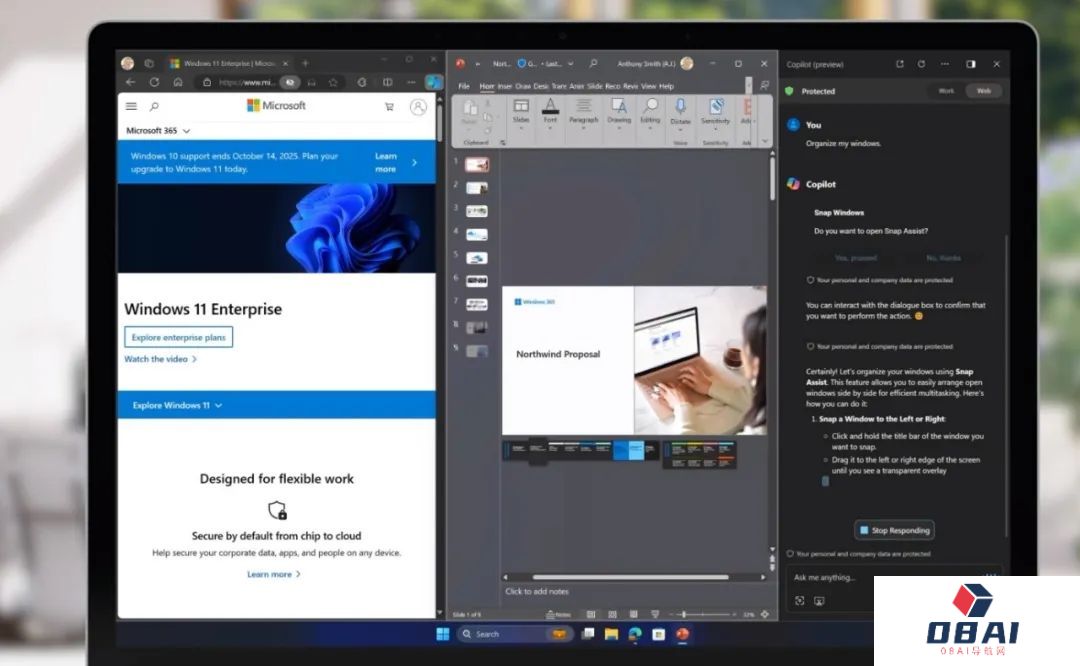The height and width of the screenshot is (666, 1080).
Task: Open Watch the video link
Action: click(x=160, y=359)
